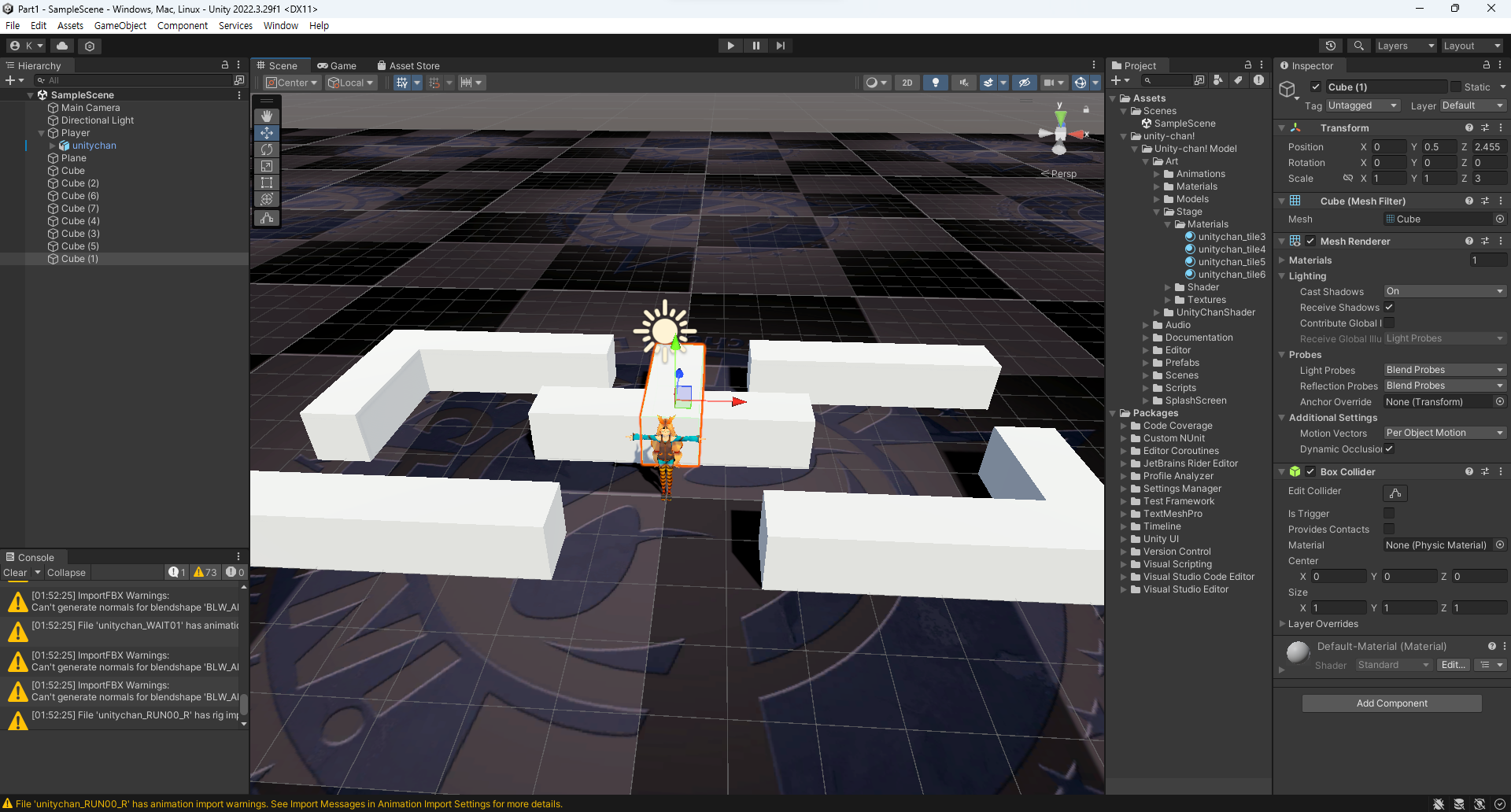The width and height of the screenshot is (1511, 812).
Task: Open the Window menu
Action: pos(280,25)
